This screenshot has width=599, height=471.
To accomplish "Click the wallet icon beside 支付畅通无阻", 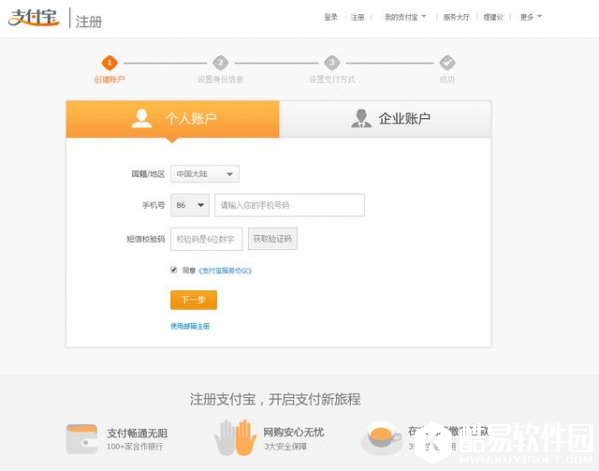I will click(81, 439).
